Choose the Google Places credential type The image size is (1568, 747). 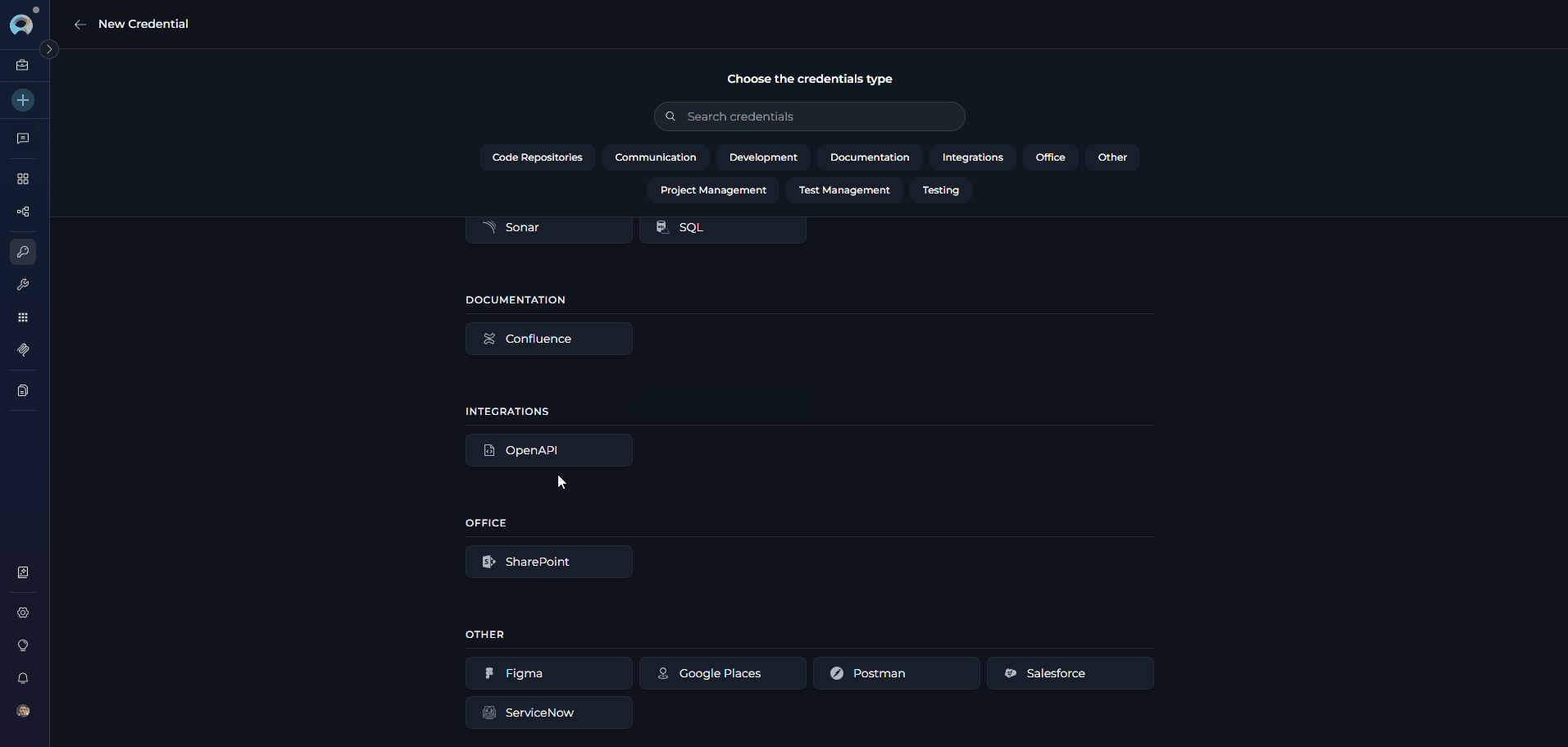click(723, 673)
